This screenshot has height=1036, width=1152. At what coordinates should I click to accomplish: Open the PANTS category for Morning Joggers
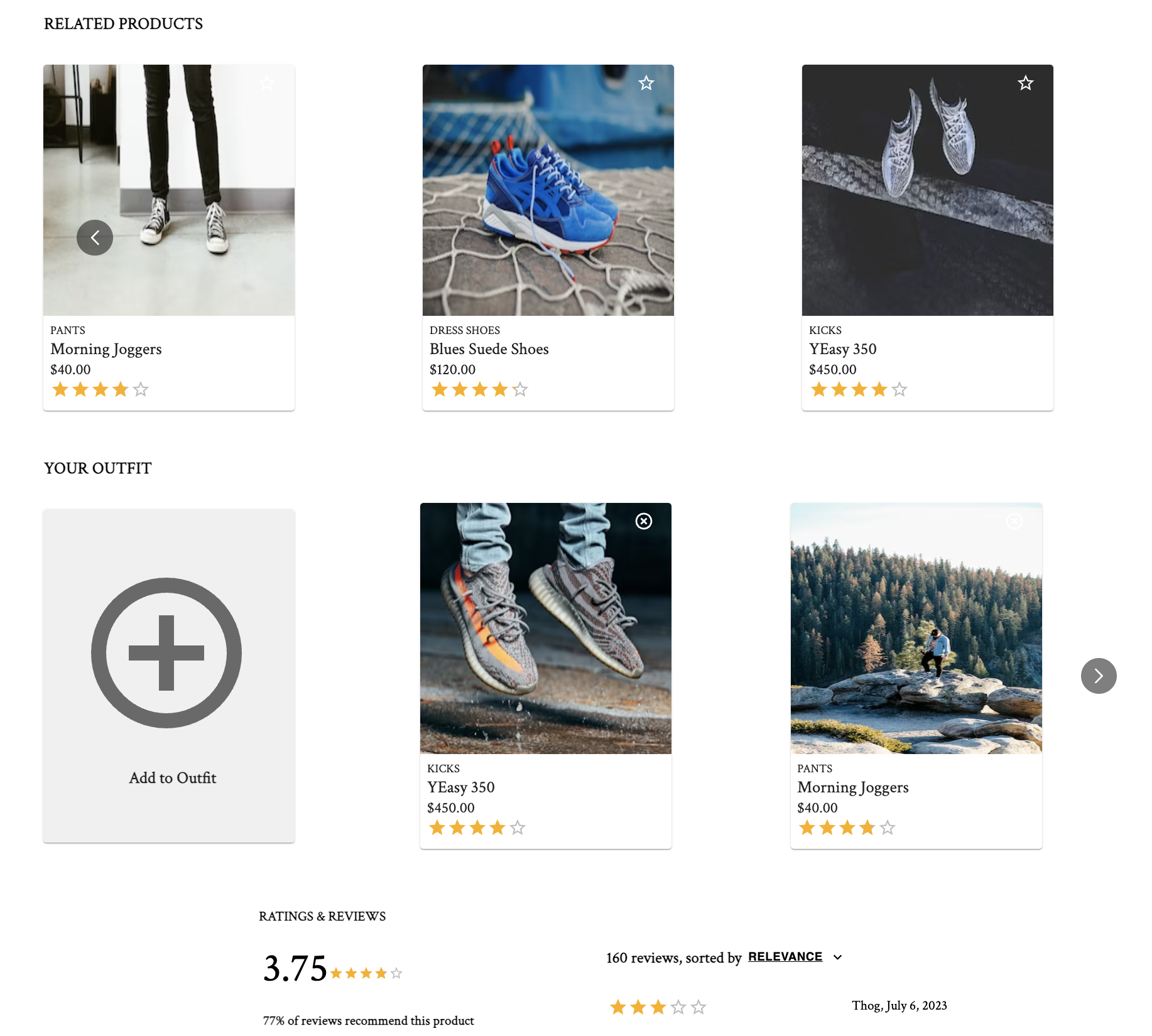pos(67,330)
